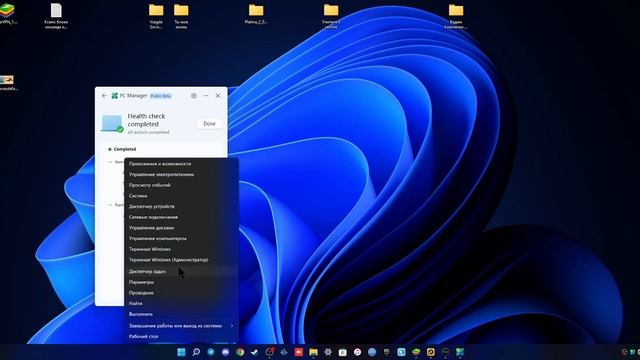This screenshot has width=640, height=360.
Task: Open taskbar Search magnifier
Action: coord(196,352)
